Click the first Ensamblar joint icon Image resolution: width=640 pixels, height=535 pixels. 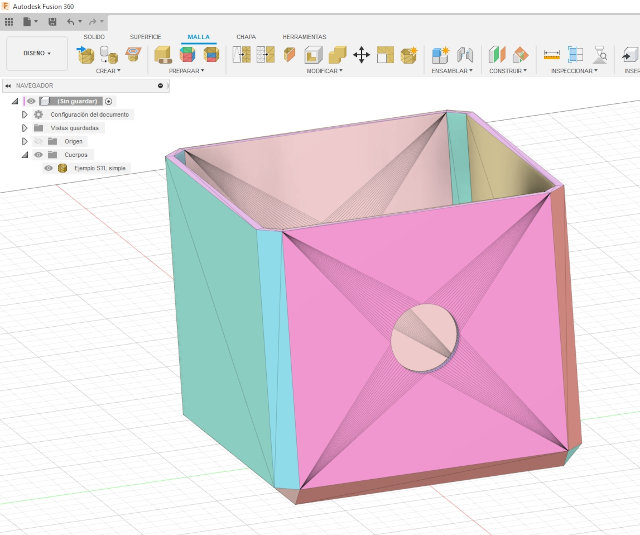pyautogui.click(x=440, y=55)
